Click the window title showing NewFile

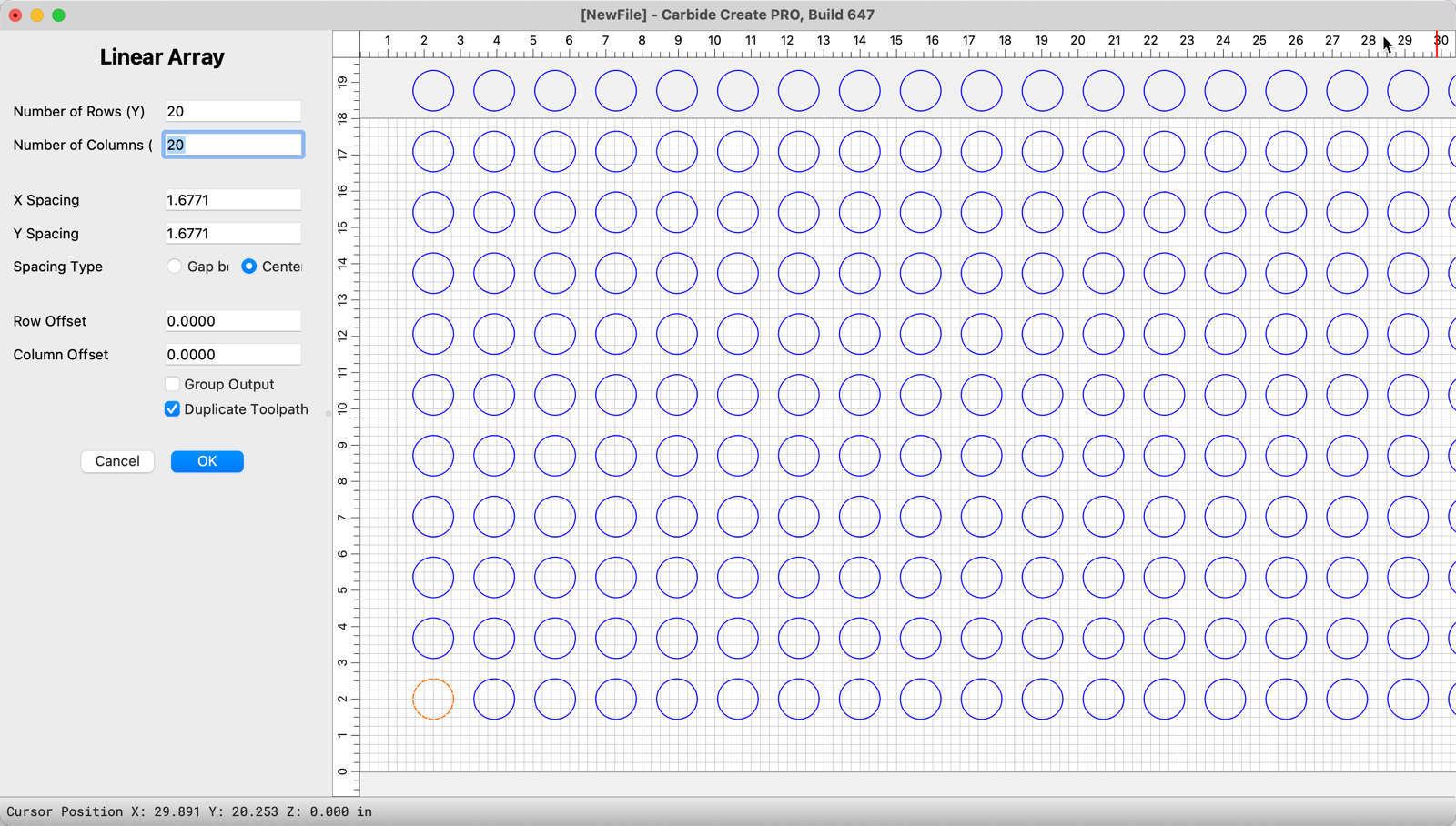728,15
